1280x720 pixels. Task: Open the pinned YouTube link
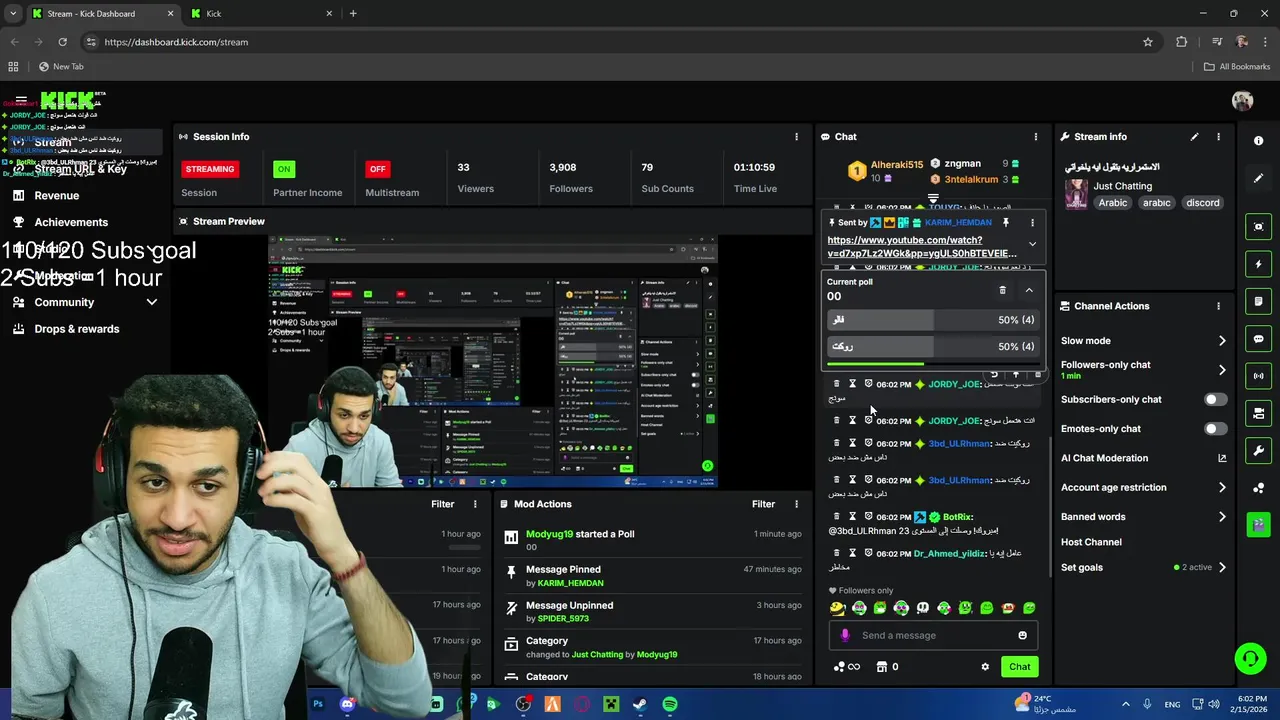921,247
